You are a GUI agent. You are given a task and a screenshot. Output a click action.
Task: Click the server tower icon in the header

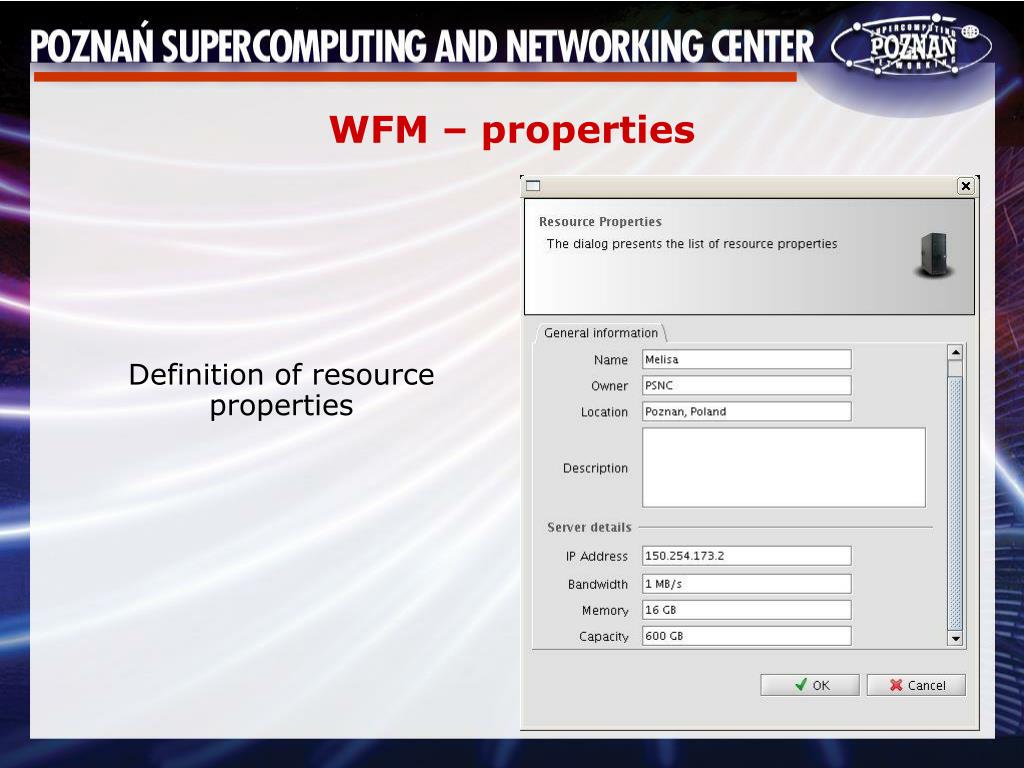(935, 255)
